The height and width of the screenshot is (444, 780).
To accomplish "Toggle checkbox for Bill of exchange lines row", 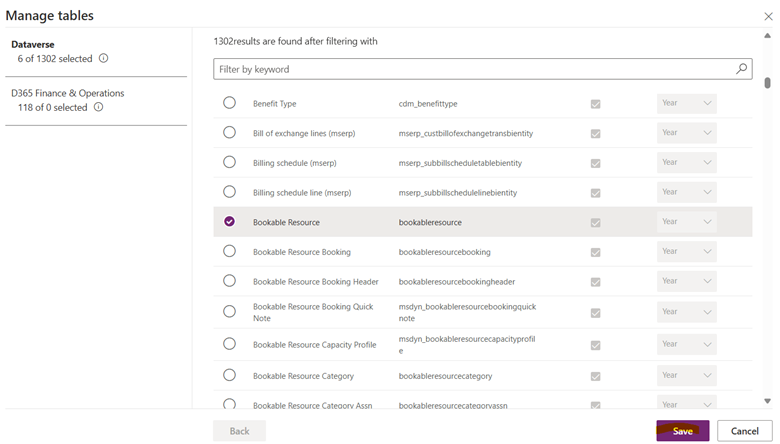I will point(596,133).
